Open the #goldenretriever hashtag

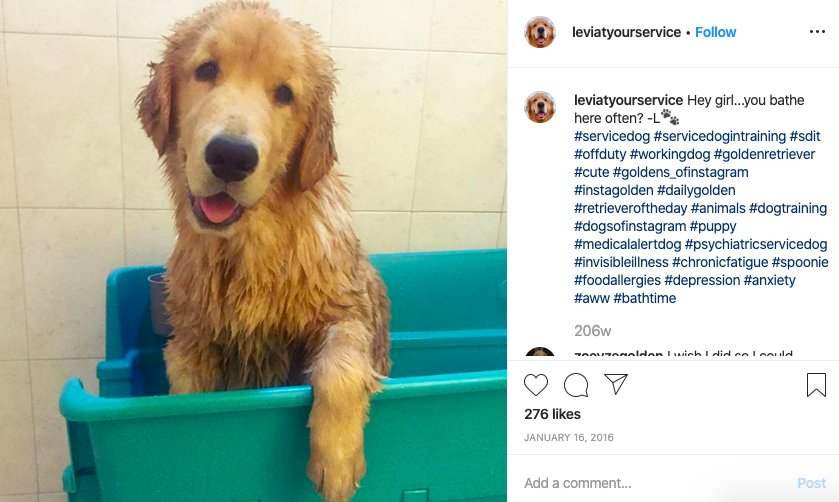[x=764, y=154]
